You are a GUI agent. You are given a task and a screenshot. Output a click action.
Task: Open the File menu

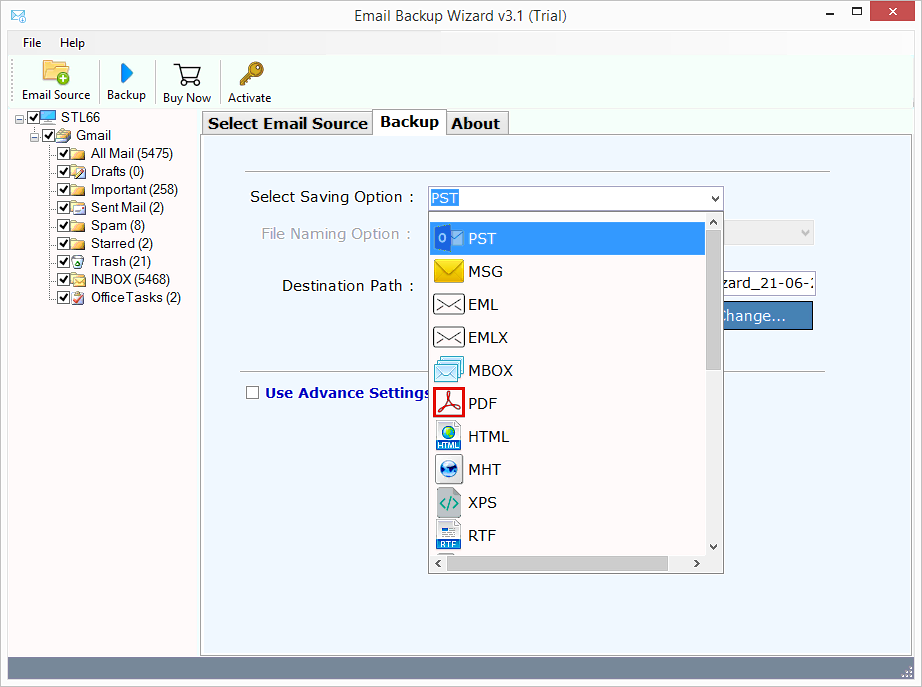[x=32, y=43]
